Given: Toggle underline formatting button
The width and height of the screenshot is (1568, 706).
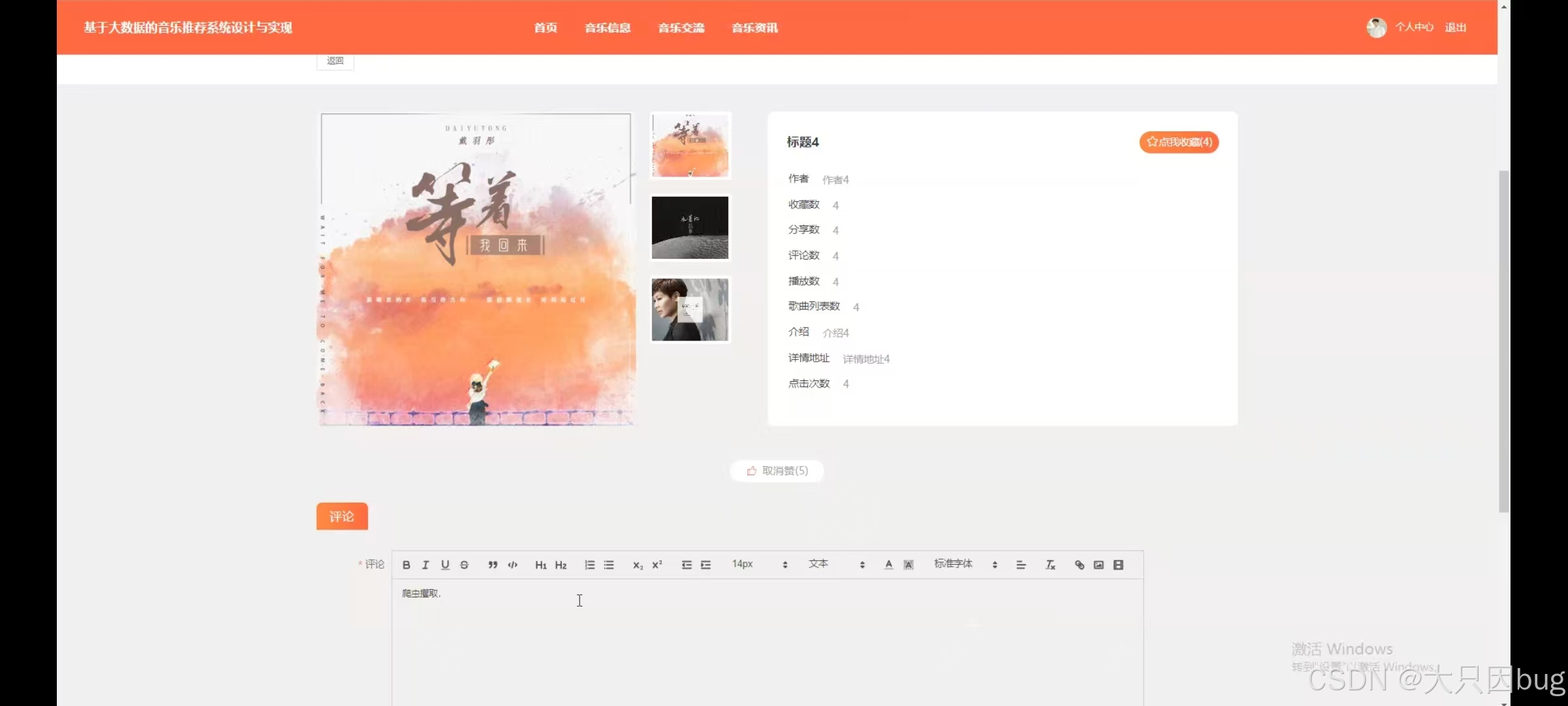Looking at the screenshot, I should click(x=445, y=565).
